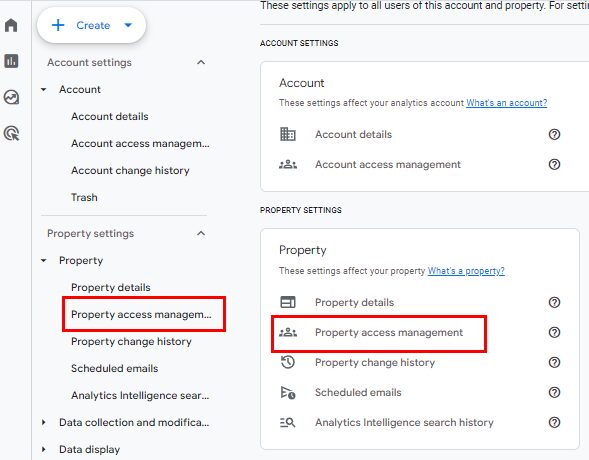Click help icon beside Account details
Viewport: 589px width, 460px height.
pos(554,134)
